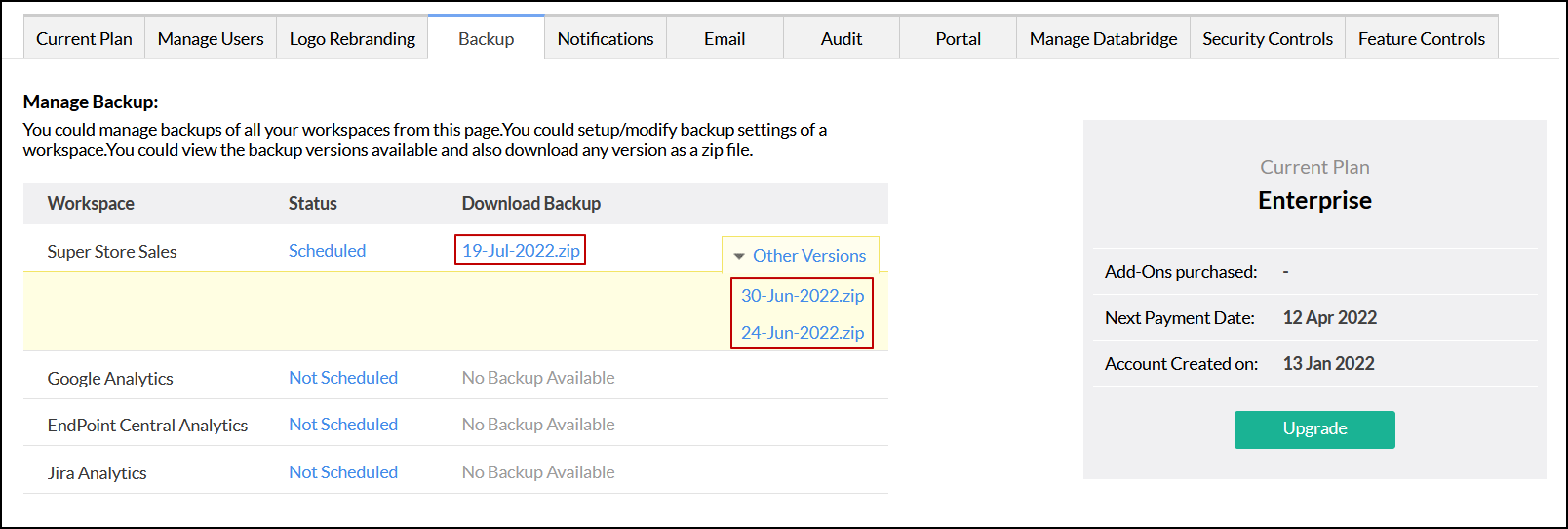Viewport: 1568px width, 529px height.
Task: Select the Manage Databridge tab
Action: (1103, 39)
